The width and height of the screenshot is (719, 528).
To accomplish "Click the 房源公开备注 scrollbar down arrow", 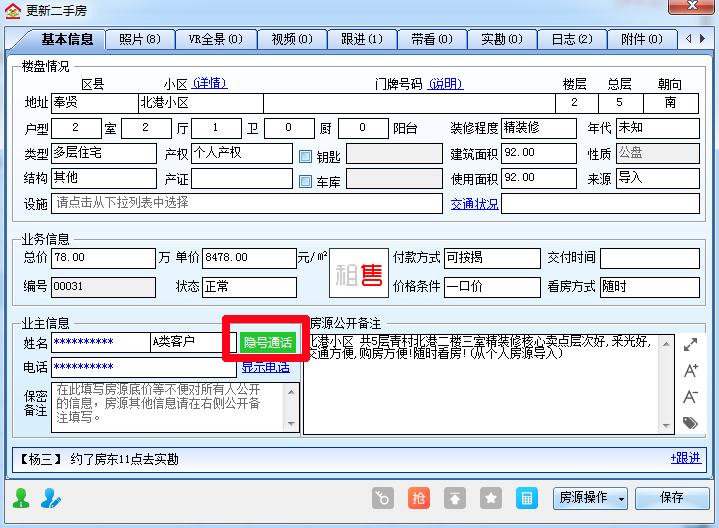I will click(666, 426).
